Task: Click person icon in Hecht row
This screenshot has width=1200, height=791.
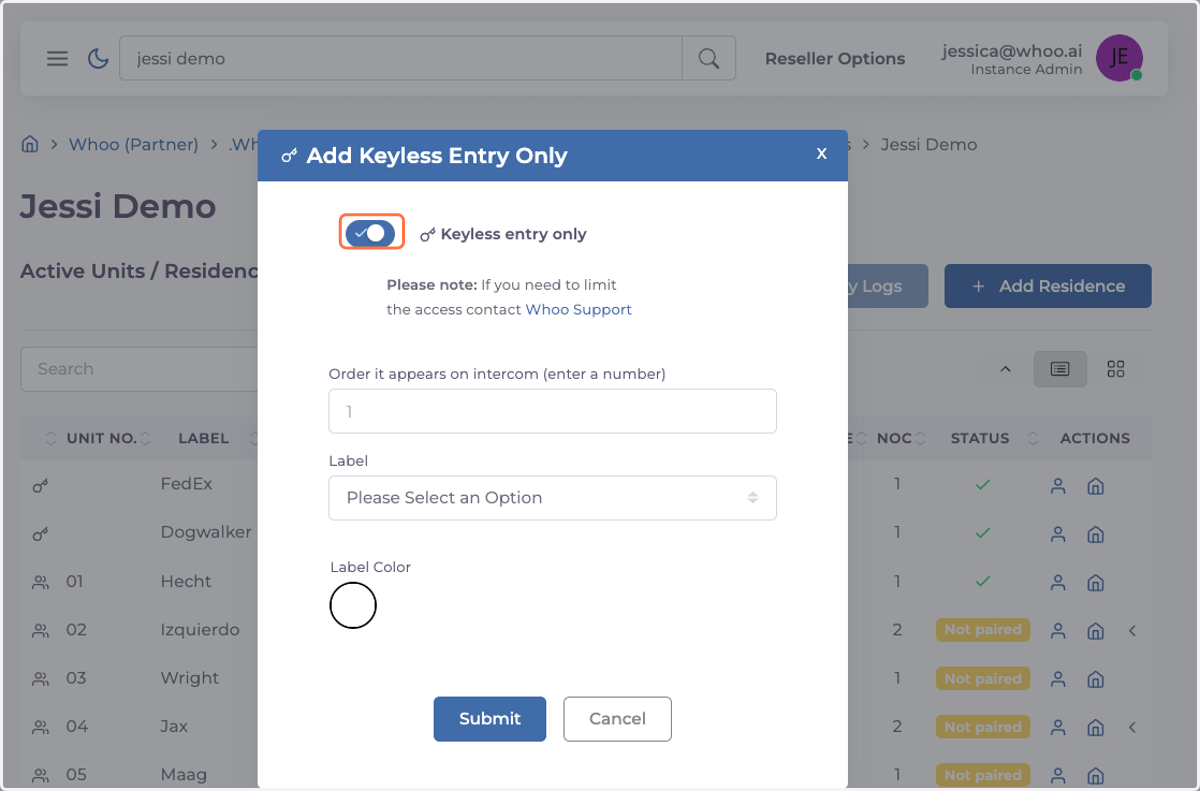Action: point(1058,582)
